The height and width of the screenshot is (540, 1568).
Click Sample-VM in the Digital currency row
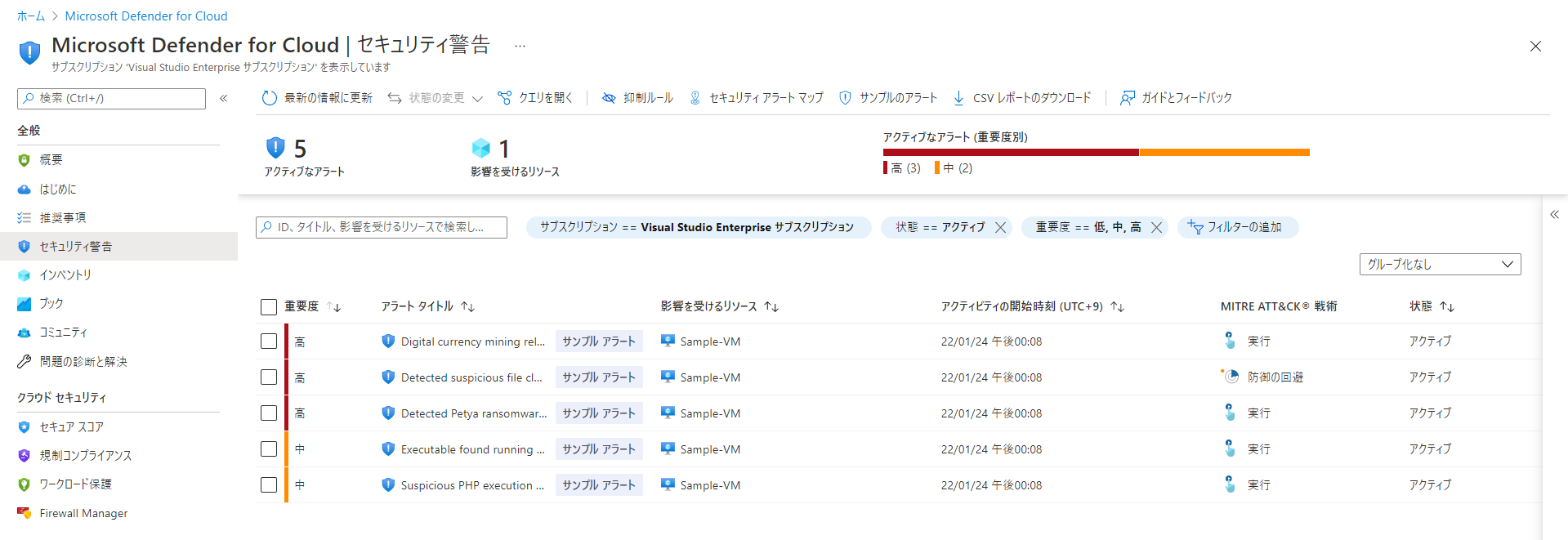click(x=710, y=341)
